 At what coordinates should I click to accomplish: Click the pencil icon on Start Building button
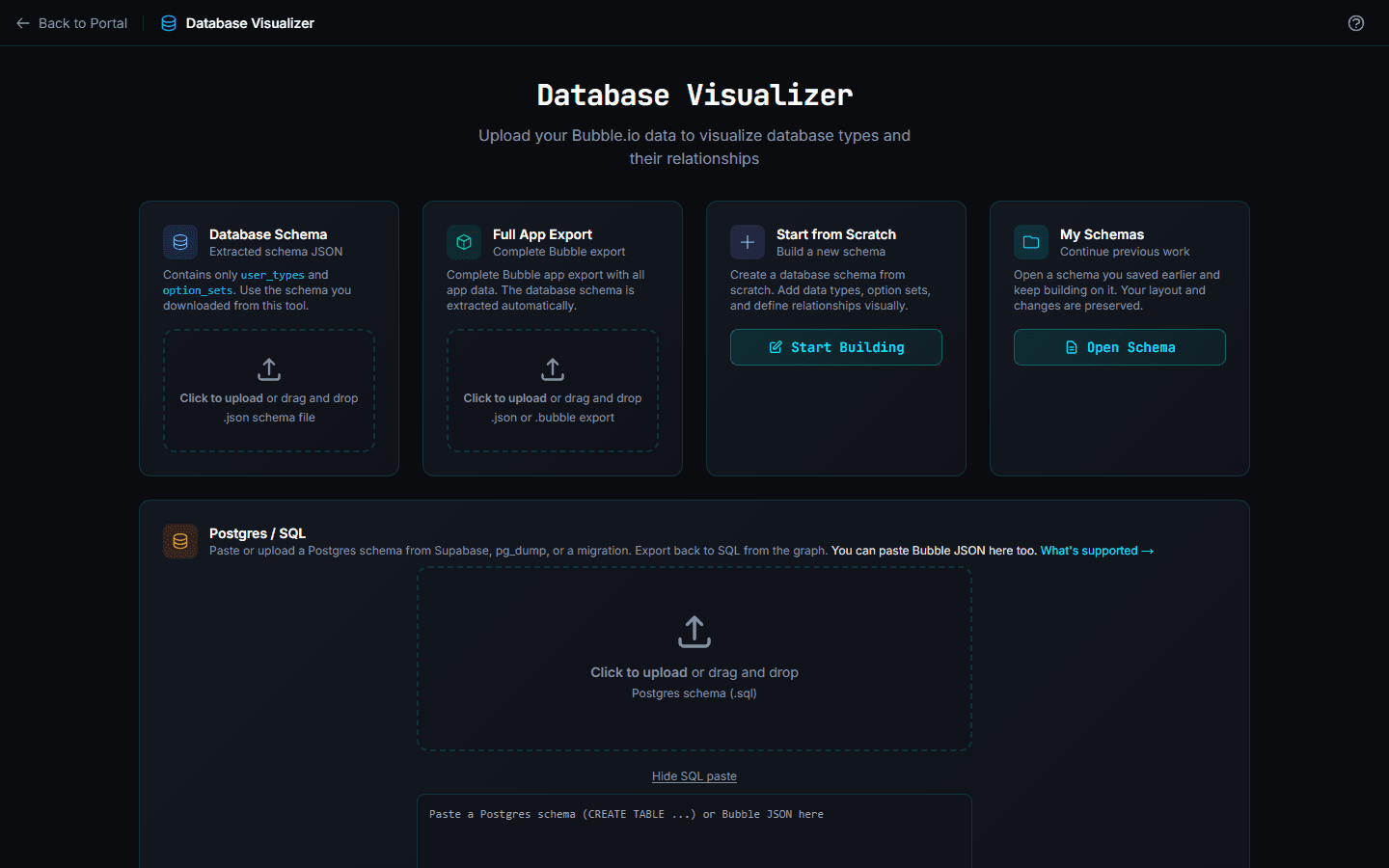click(x=776, y=347)
